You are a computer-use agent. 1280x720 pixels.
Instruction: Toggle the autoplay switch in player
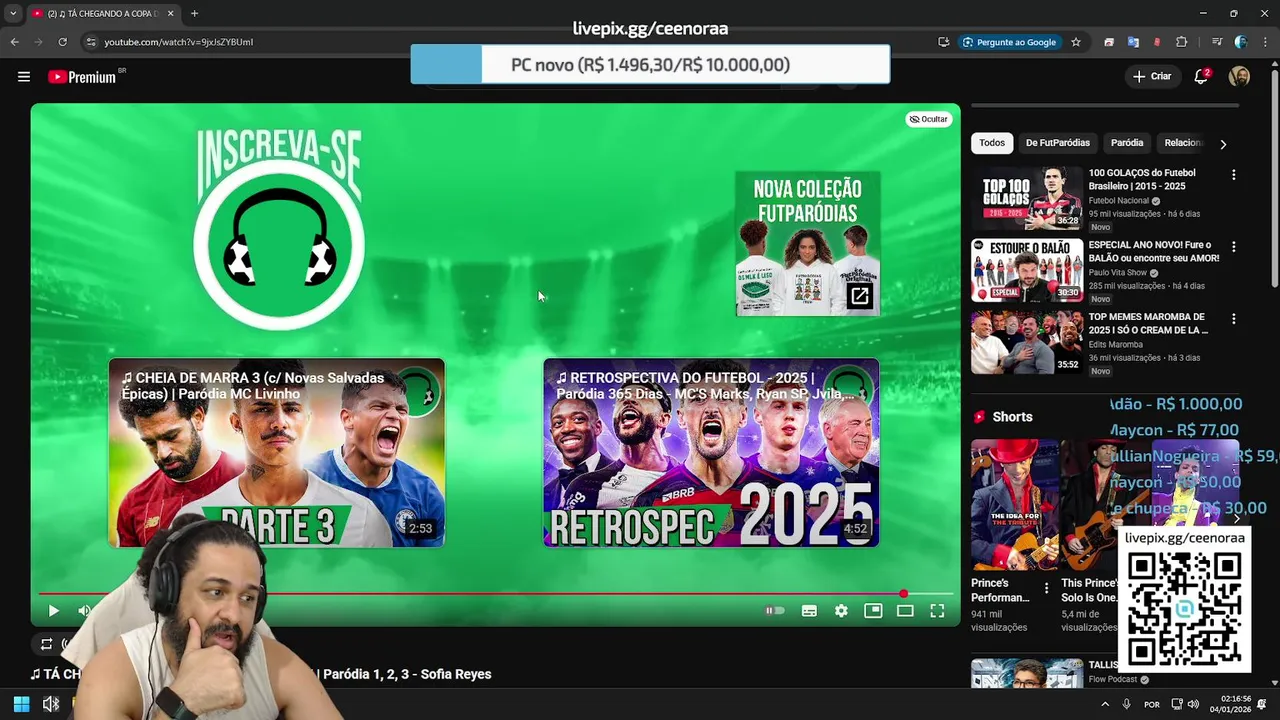[775, 611]
